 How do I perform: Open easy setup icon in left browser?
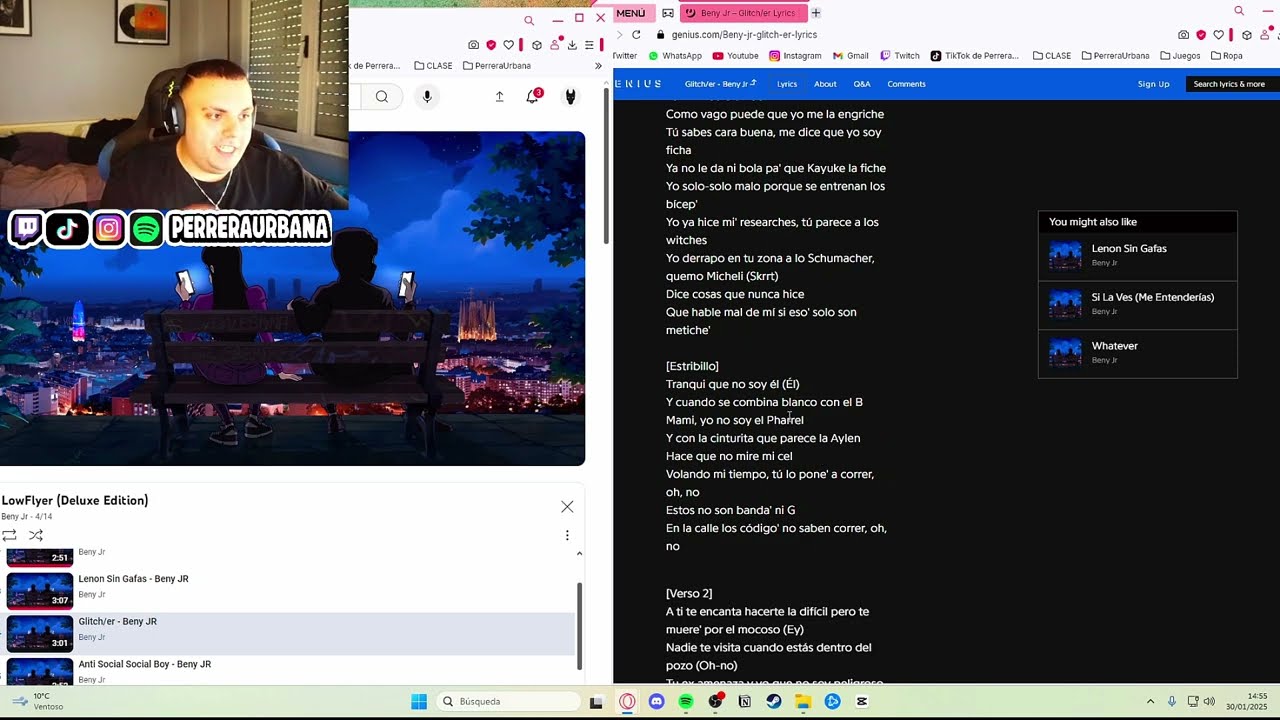[589, 45]
